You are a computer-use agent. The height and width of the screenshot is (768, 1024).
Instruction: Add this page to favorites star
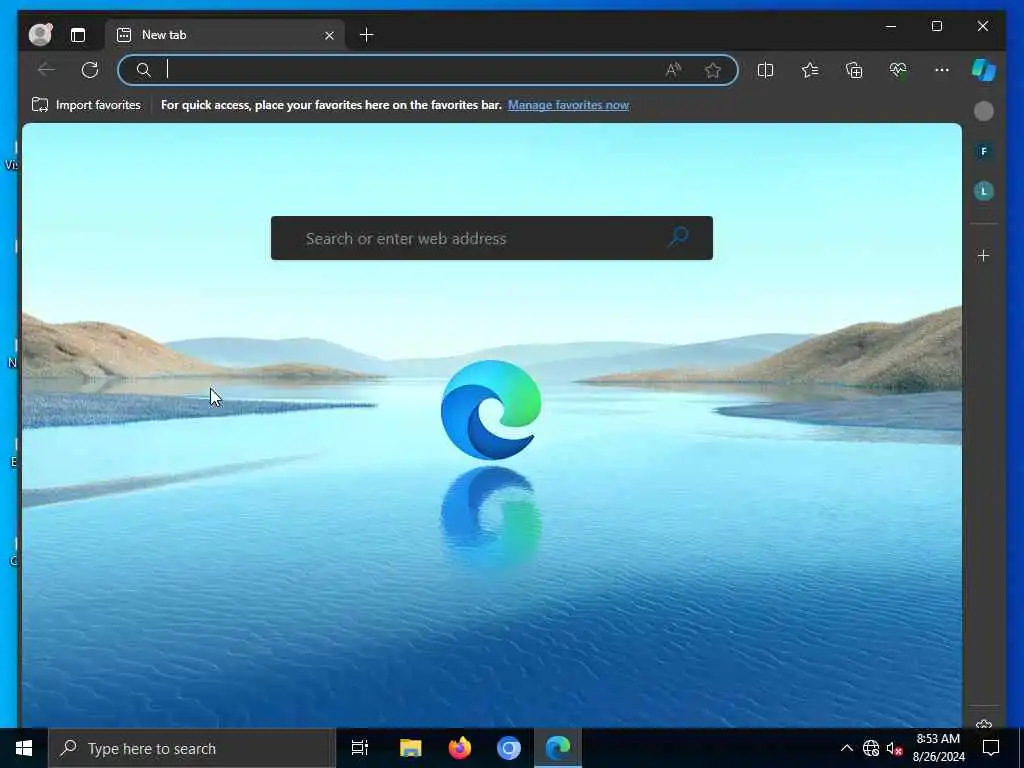(x=712, y=70)
